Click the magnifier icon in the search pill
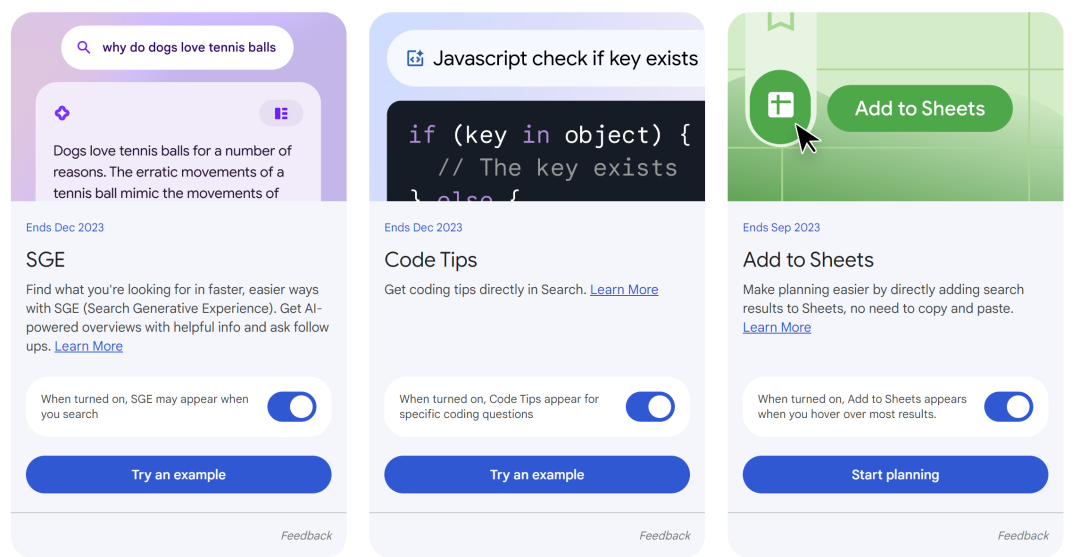 pos(84,47)
